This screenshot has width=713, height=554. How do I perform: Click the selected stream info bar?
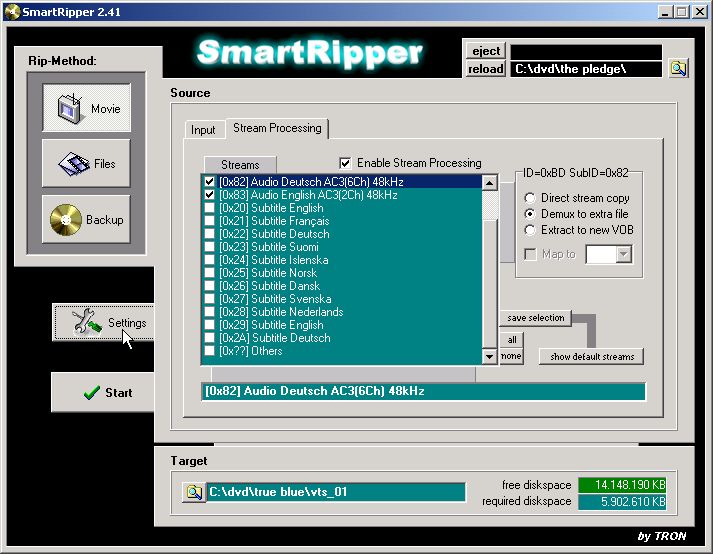423,391
